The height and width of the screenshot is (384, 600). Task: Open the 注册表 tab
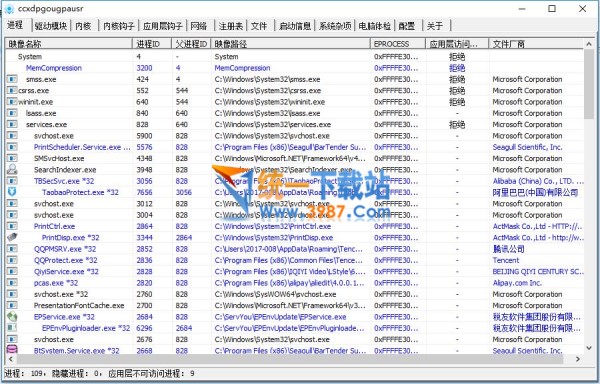pos(231,26)
